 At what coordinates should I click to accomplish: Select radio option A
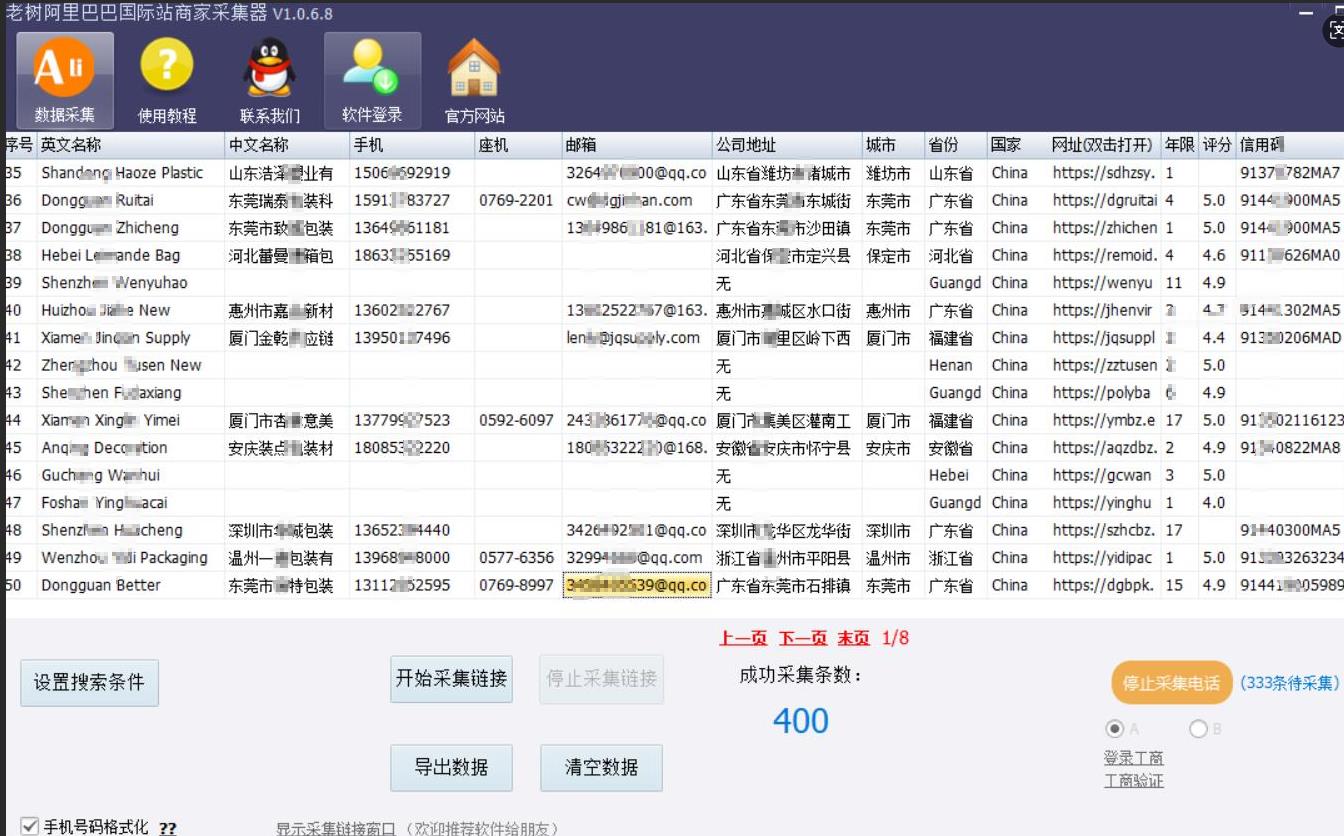[x=1114, y=729]
